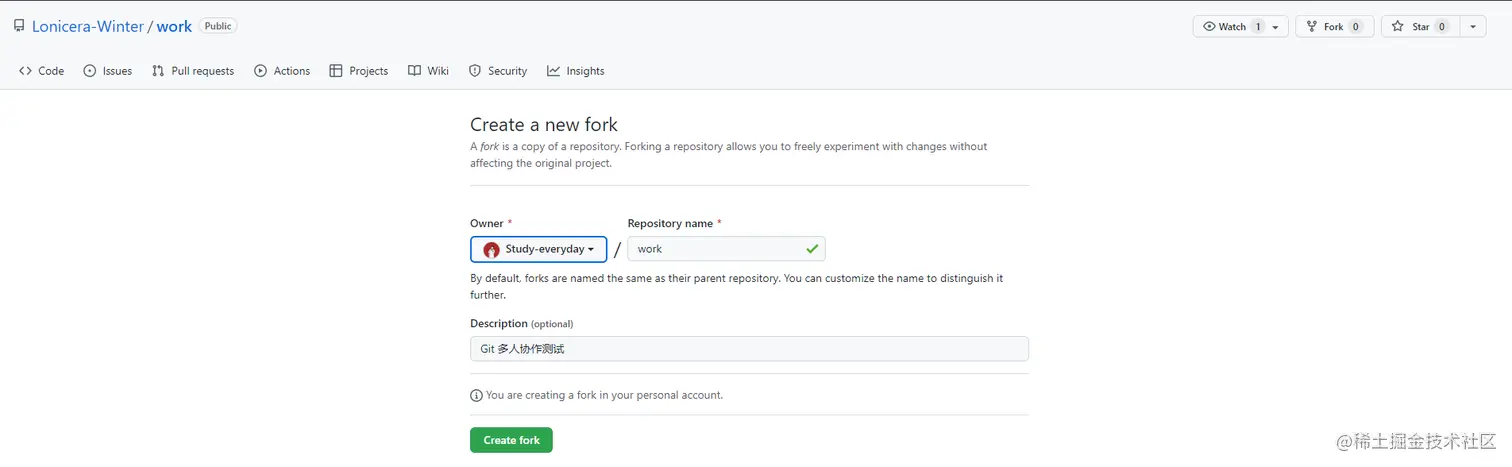Viewport: 1512px width, 467px height.
Task: Go to the Actions tab
Action: pos(282,71)
